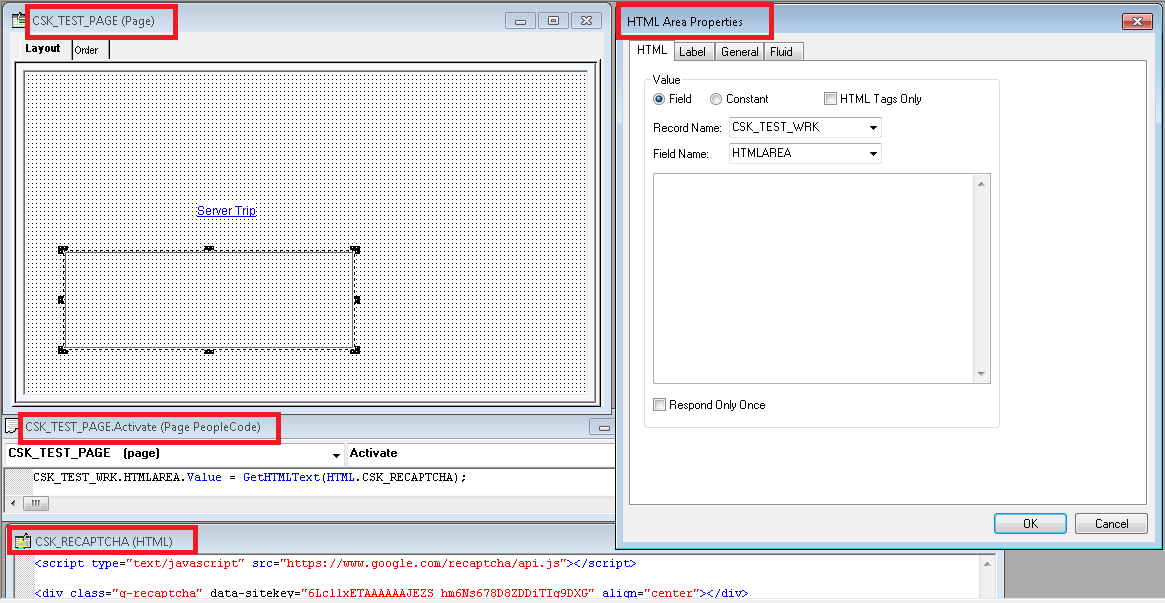The height and width of the screenshot is (603, 1165).
Task: Click the script src URL in CSK_RECAPTCHA
Action: (x=423, y=564)
